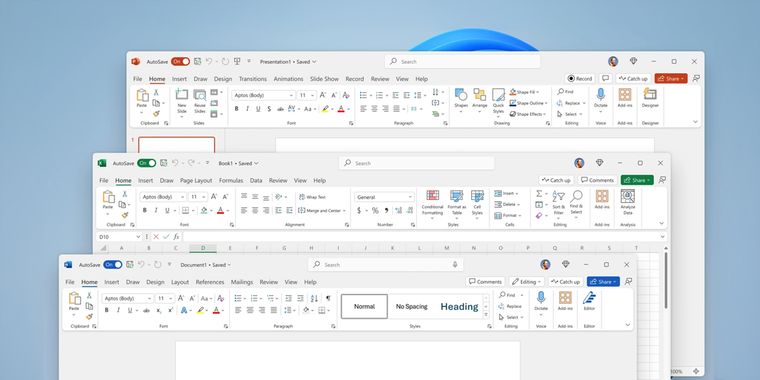Collapse the ribbon chevron in Word

coord(628,325)
